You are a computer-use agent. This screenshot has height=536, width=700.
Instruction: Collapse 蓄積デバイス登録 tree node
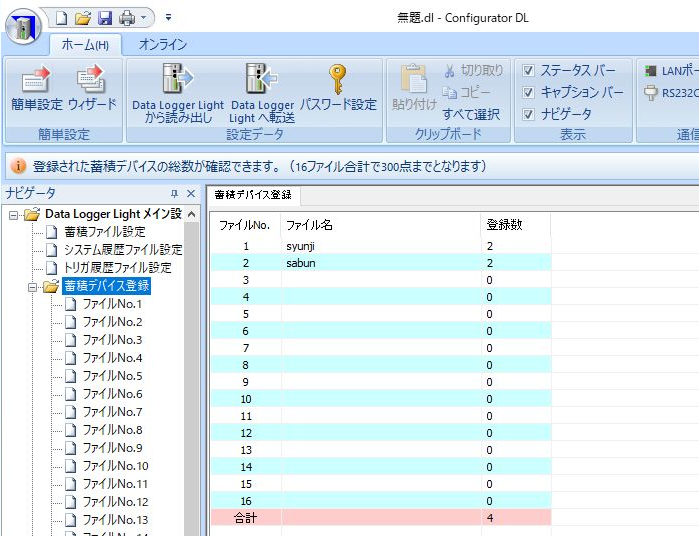pyautogui.click(x=32, y=287)
